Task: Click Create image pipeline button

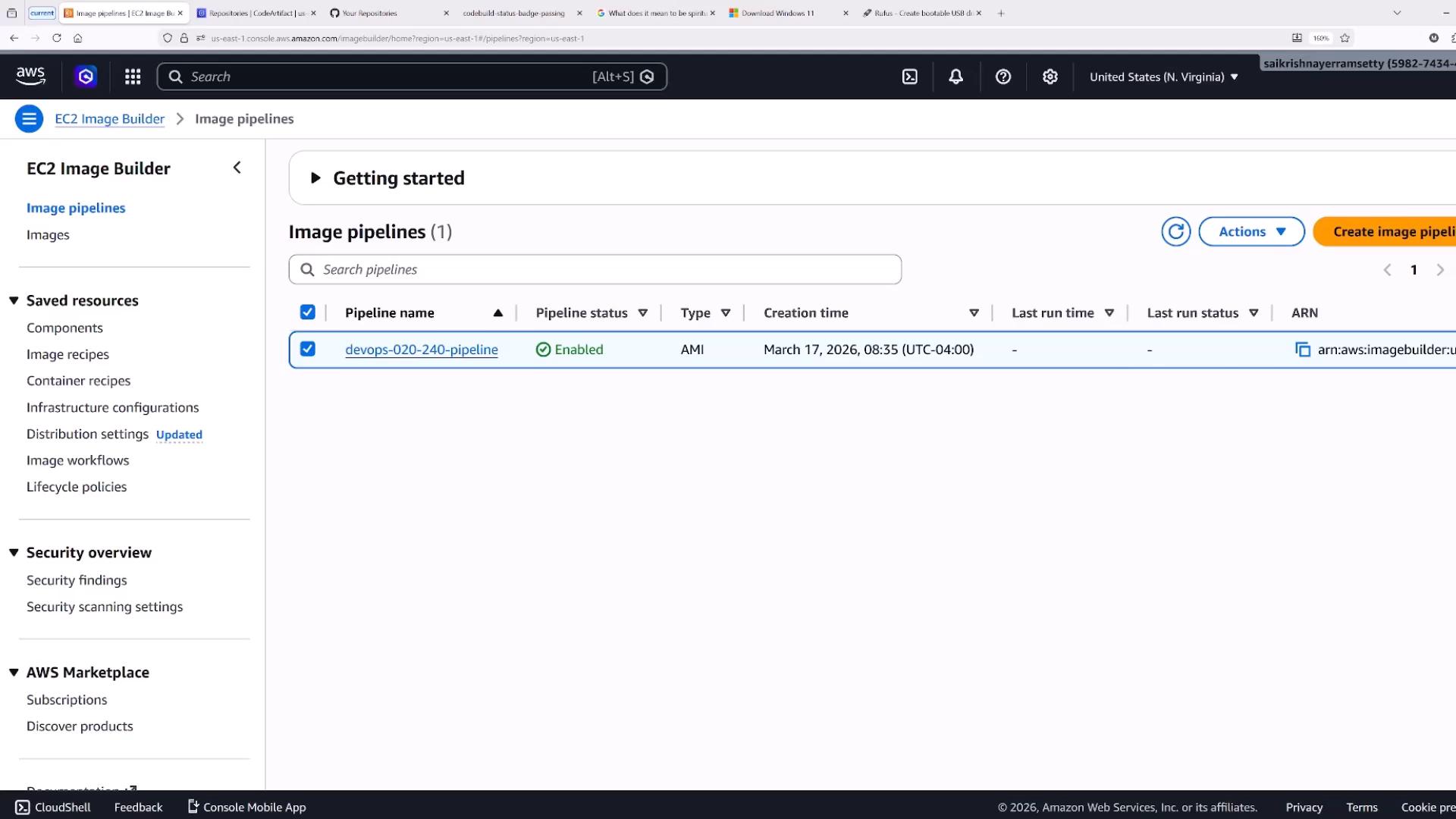Action: (1385, 231)
